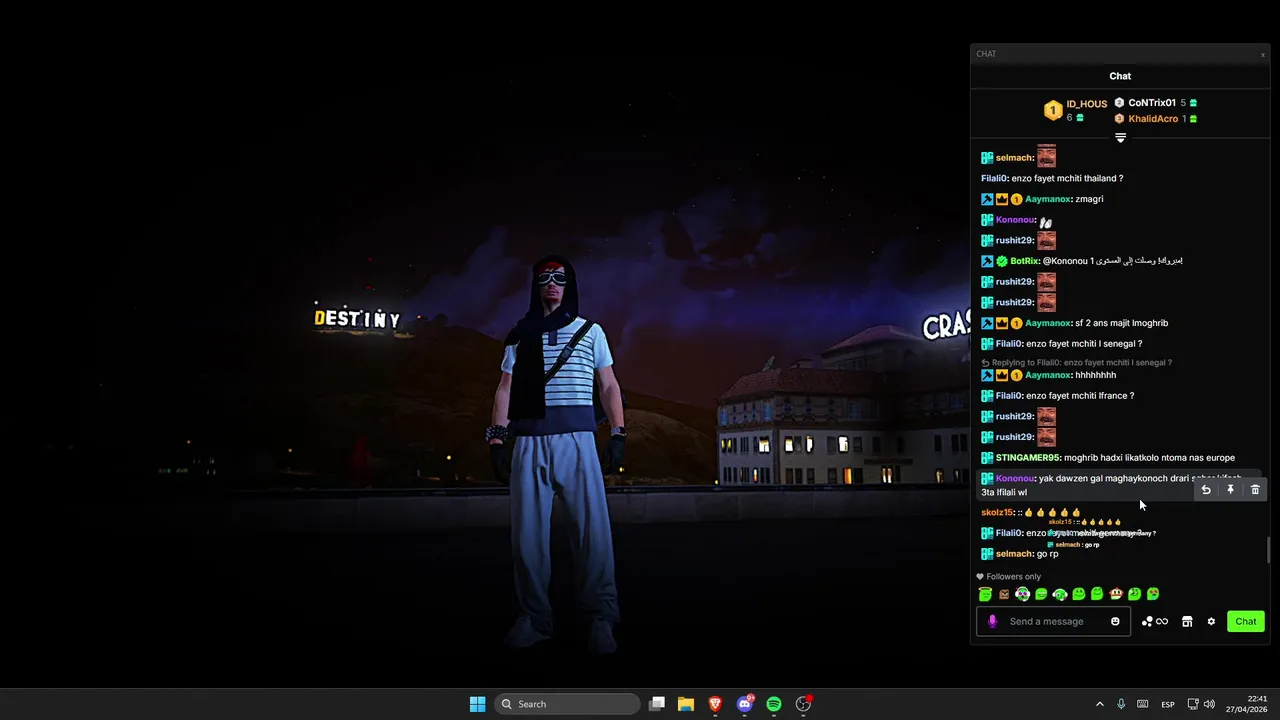Delete Kononou's highlighted message
Viewport: 1280px width, 720px height.
point(1255,489)
